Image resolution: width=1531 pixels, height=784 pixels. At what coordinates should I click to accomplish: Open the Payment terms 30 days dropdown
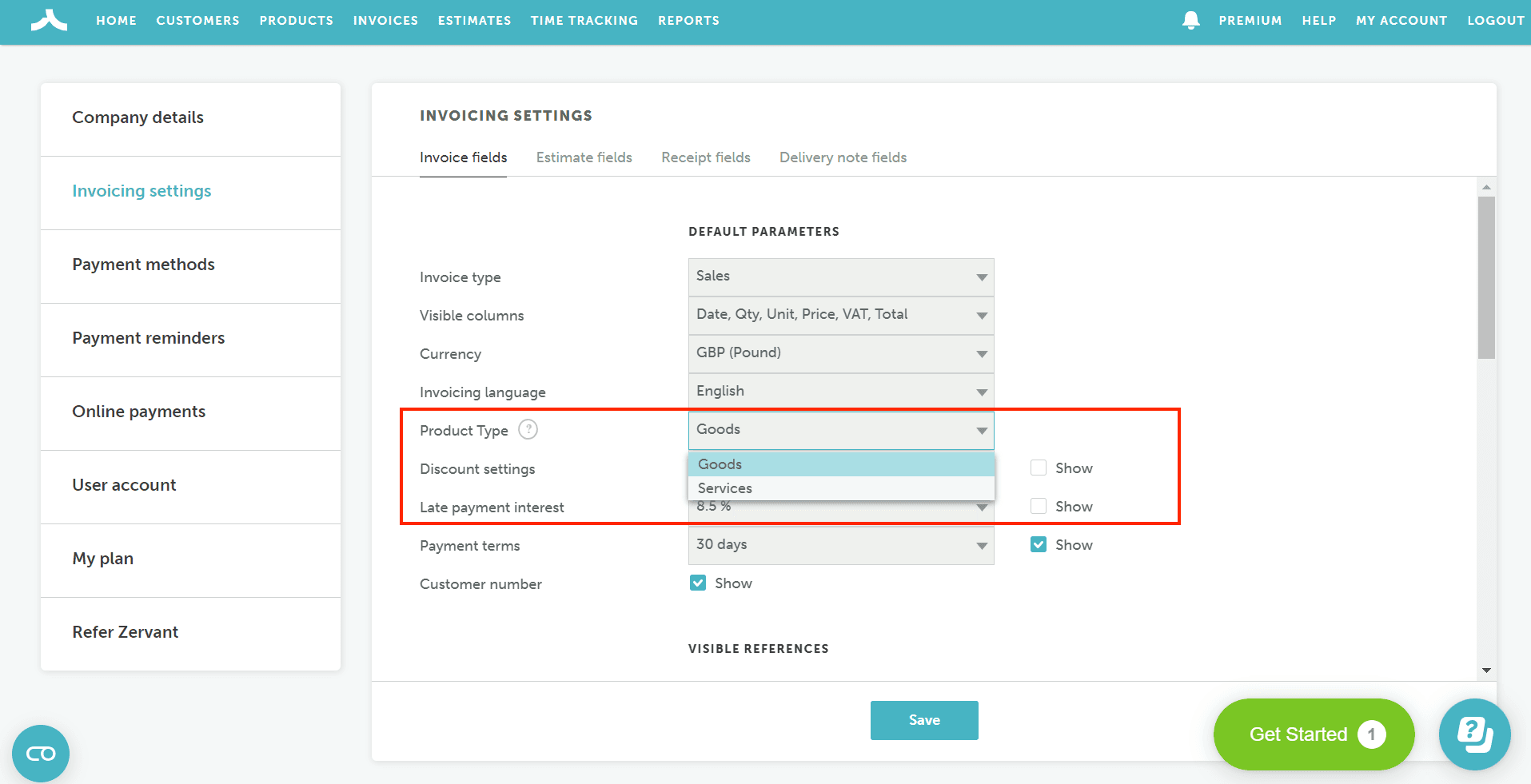click(x=841, y=545)
